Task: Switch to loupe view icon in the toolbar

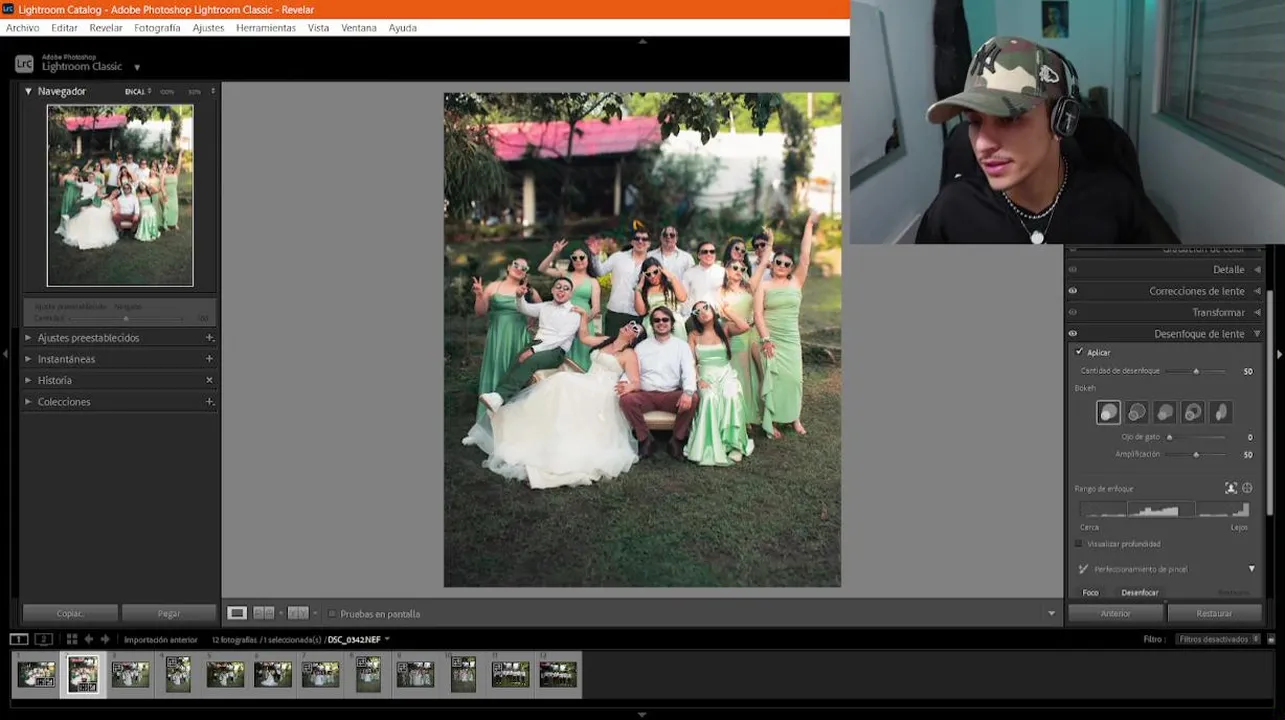Action: (x=237, y=613)
